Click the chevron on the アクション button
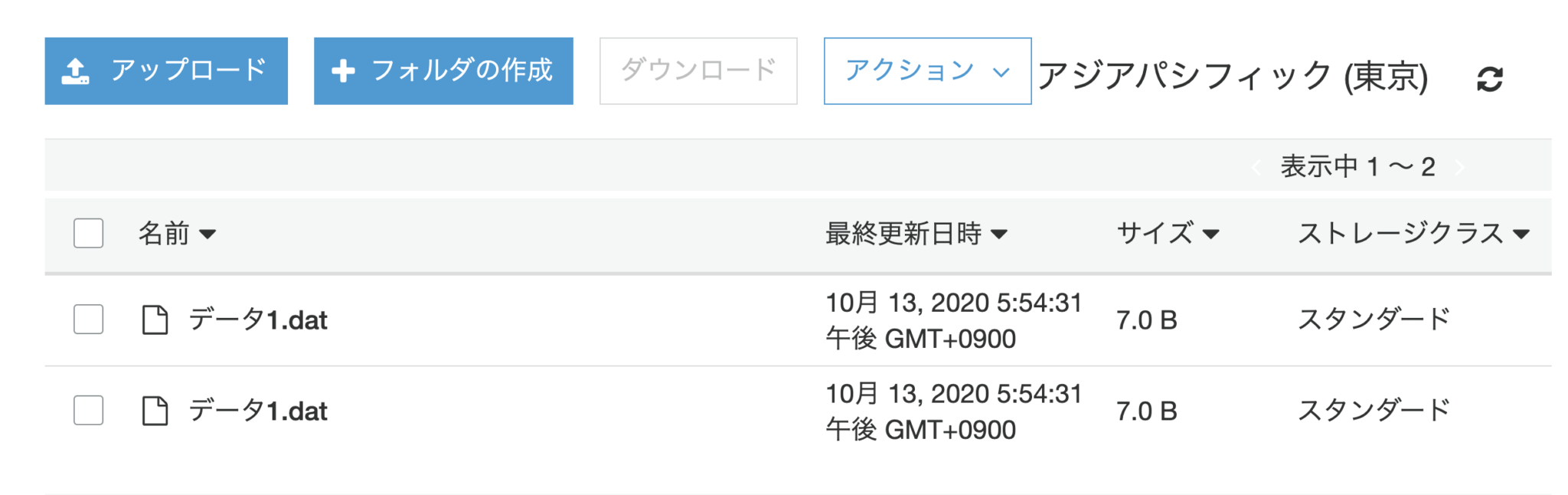Viewport: 1568px width, 495px height. point(1001,72)
